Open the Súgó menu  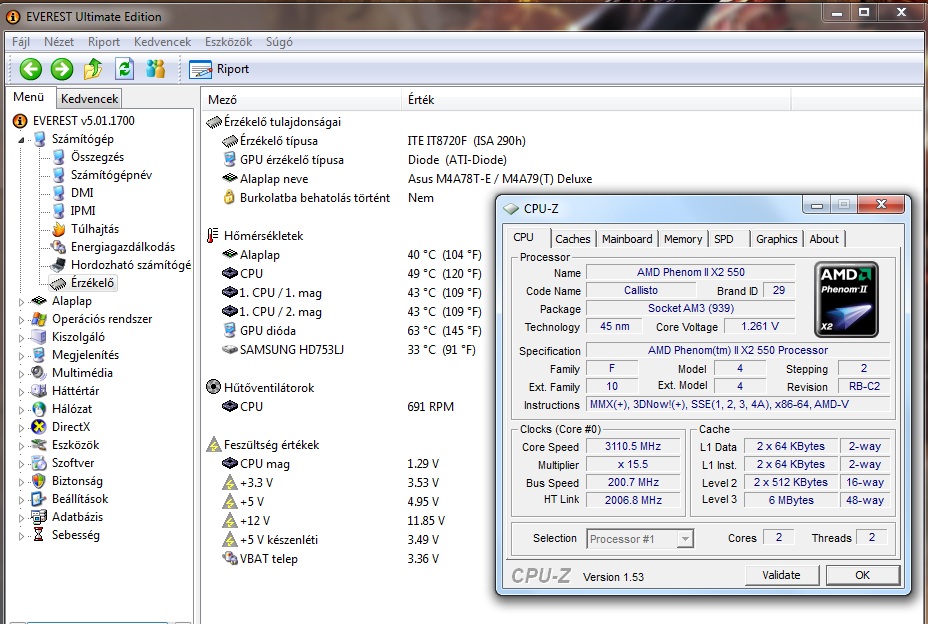tap(279, 42)
